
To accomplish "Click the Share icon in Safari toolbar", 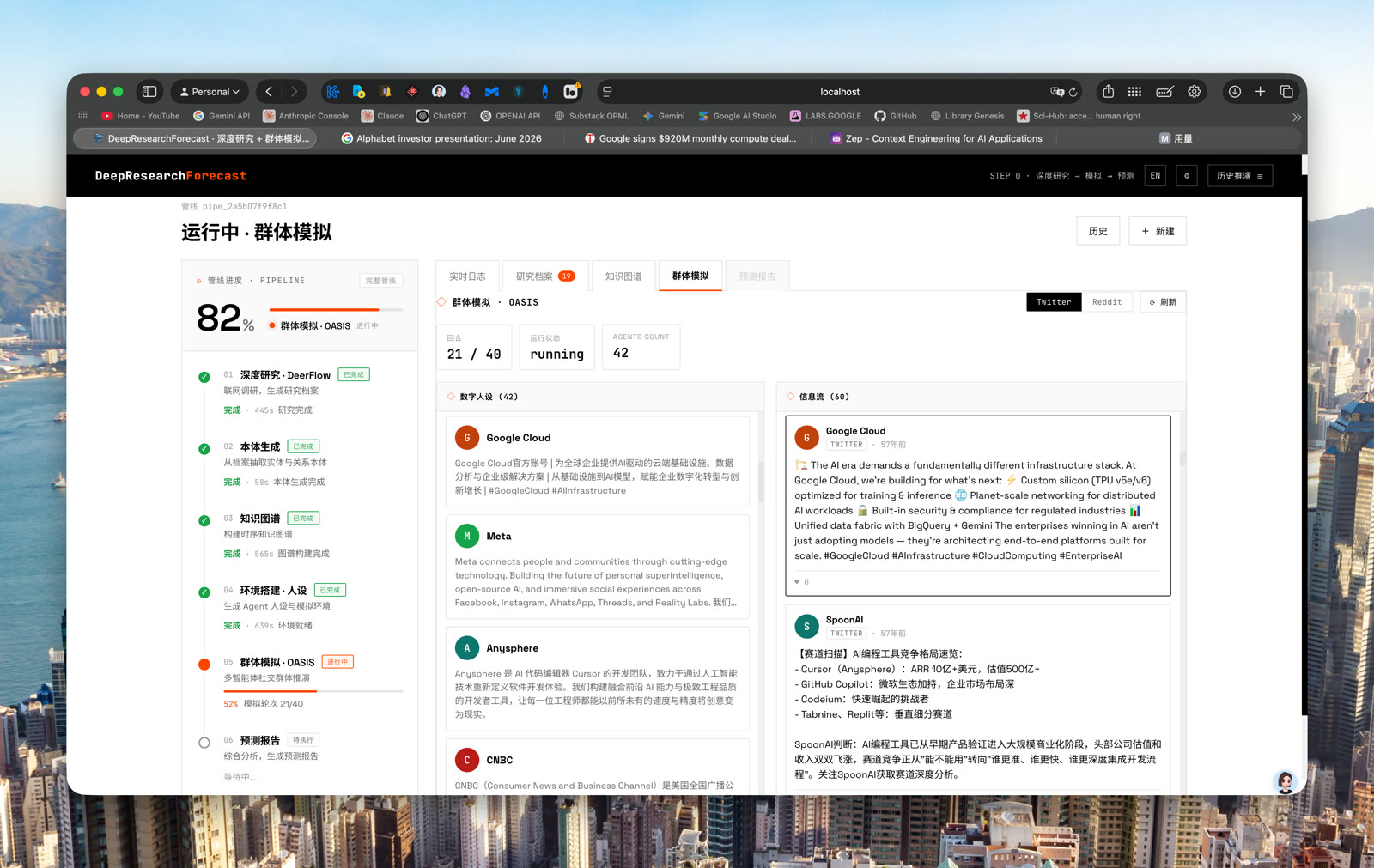I will (x=1109, y=92).
